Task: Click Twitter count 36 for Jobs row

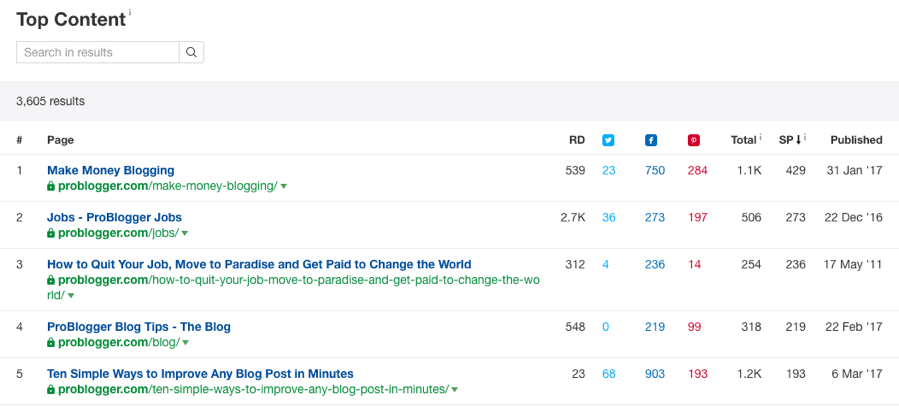Action: coord(608,217)
